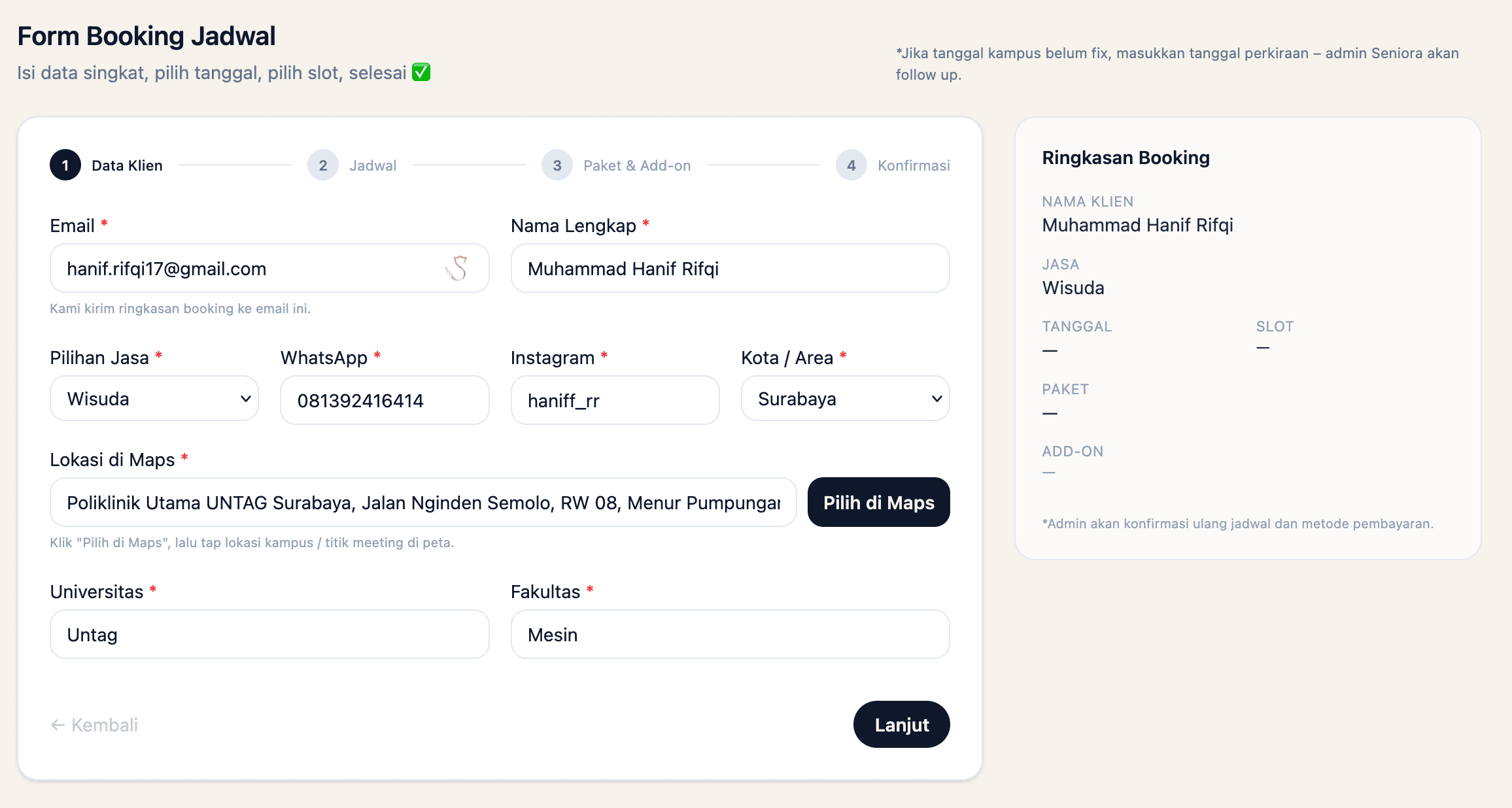Click the icon inside the Email field
This screenshot has height=808, width=1512.
tap(457, 268)
